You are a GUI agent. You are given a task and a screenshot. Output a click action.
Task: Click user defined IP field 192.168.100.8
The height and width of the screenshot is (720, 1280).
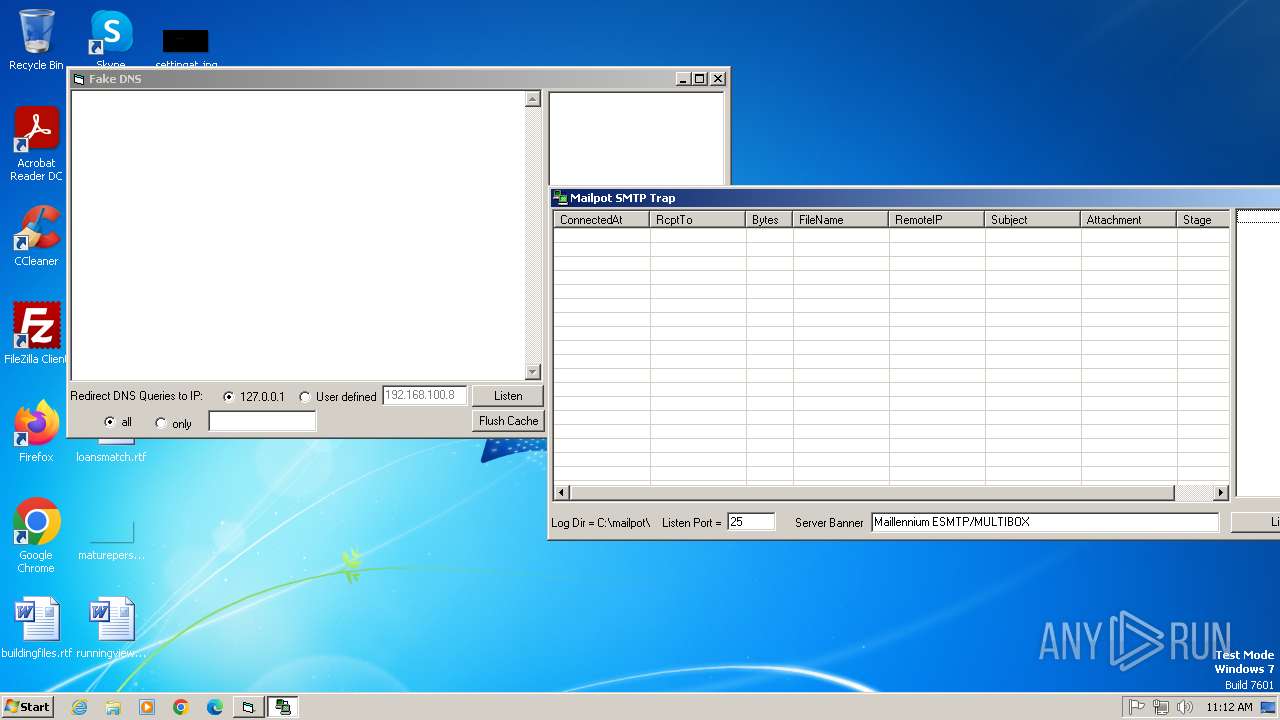tap(425, 395)
